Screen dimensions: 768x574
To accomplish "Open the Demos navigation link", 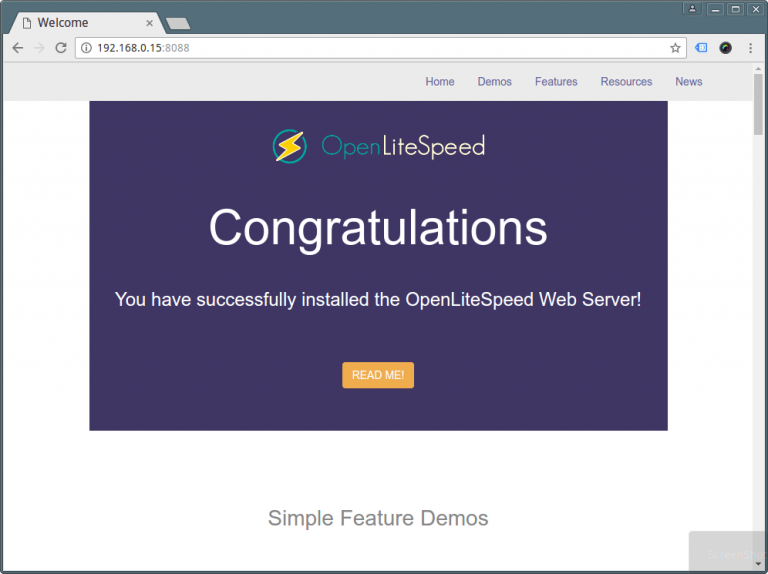I will [x=495, y=82].
